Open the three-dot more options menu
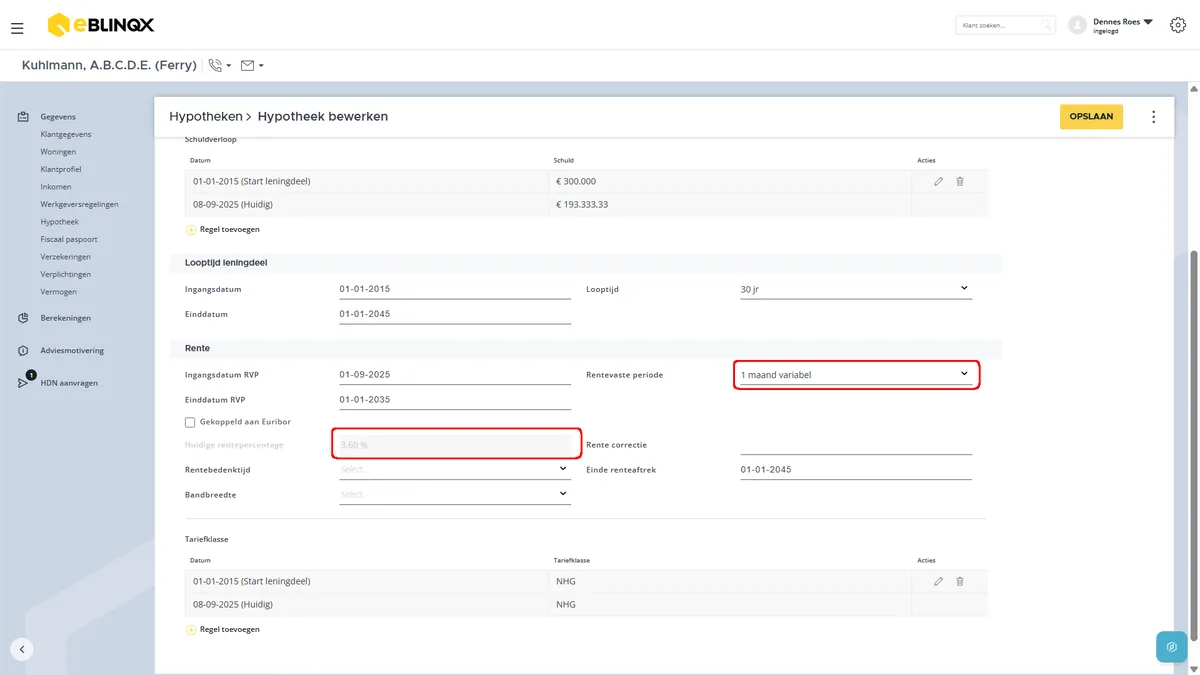This screenshot has width=1200, height=675. click(1153, 117)
